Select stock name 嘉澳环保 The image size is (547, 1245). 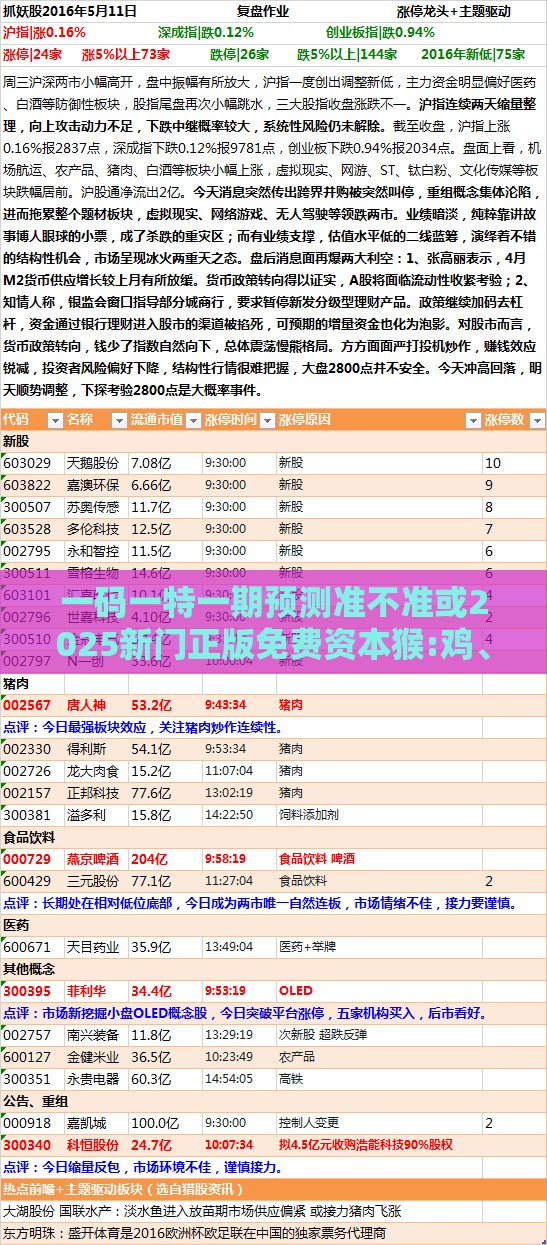(92, 484)
